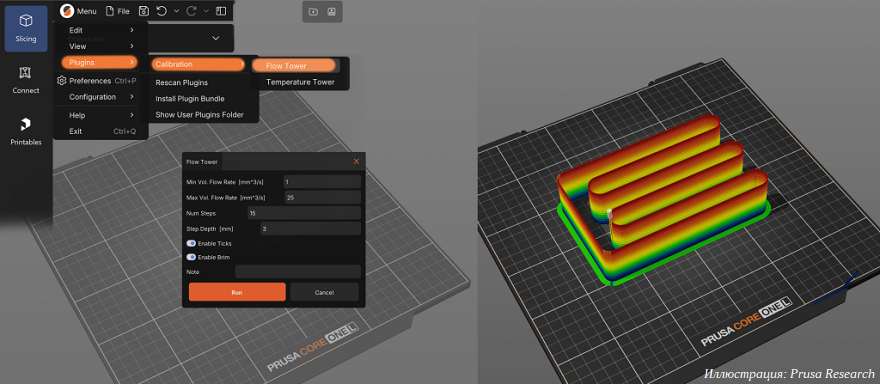This screenshot has width=880, height=384.
Task: Open the undo history dropdown arrow
Action: 177,11
